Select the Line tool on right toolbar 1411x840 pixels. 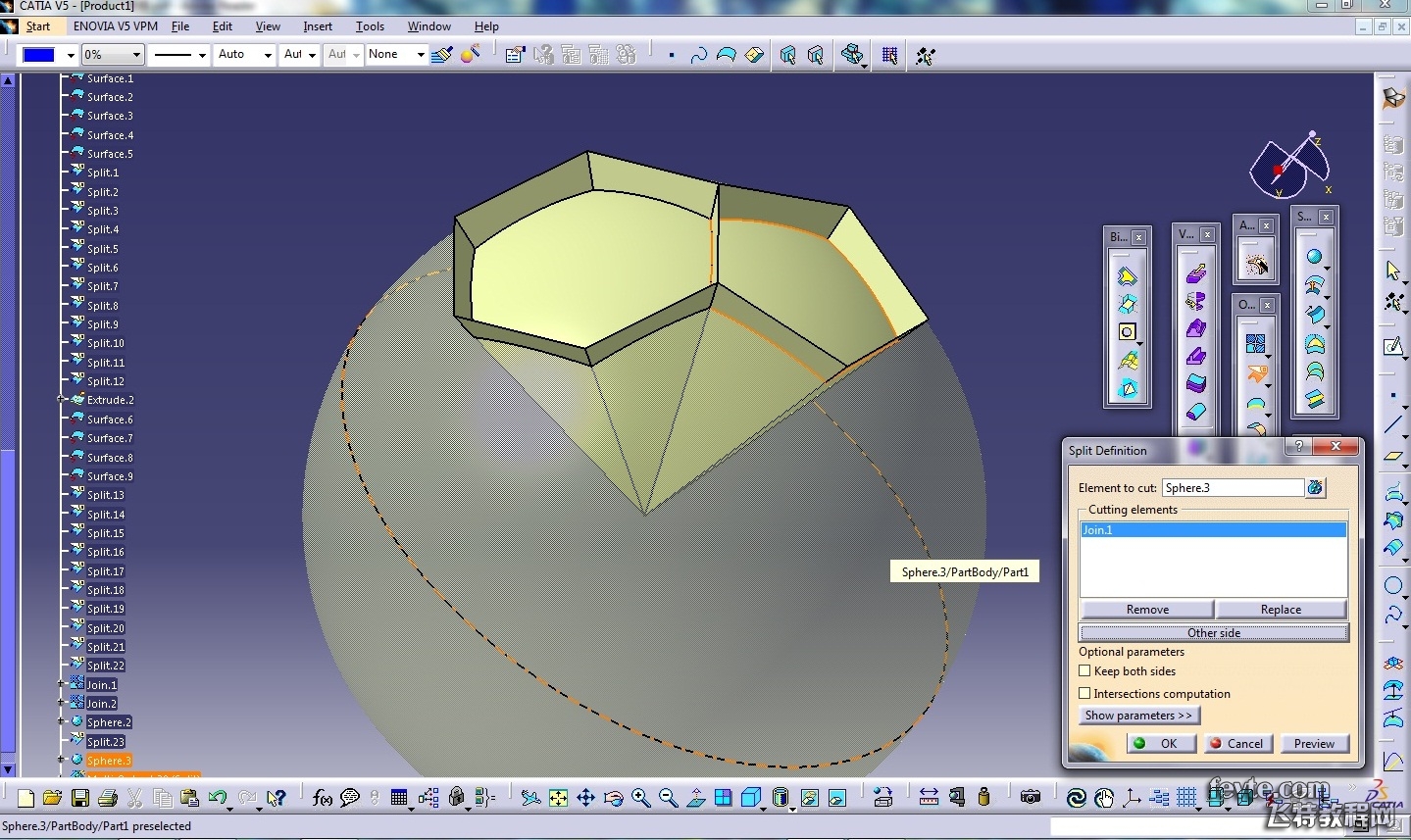click(x=1393, y=424)
